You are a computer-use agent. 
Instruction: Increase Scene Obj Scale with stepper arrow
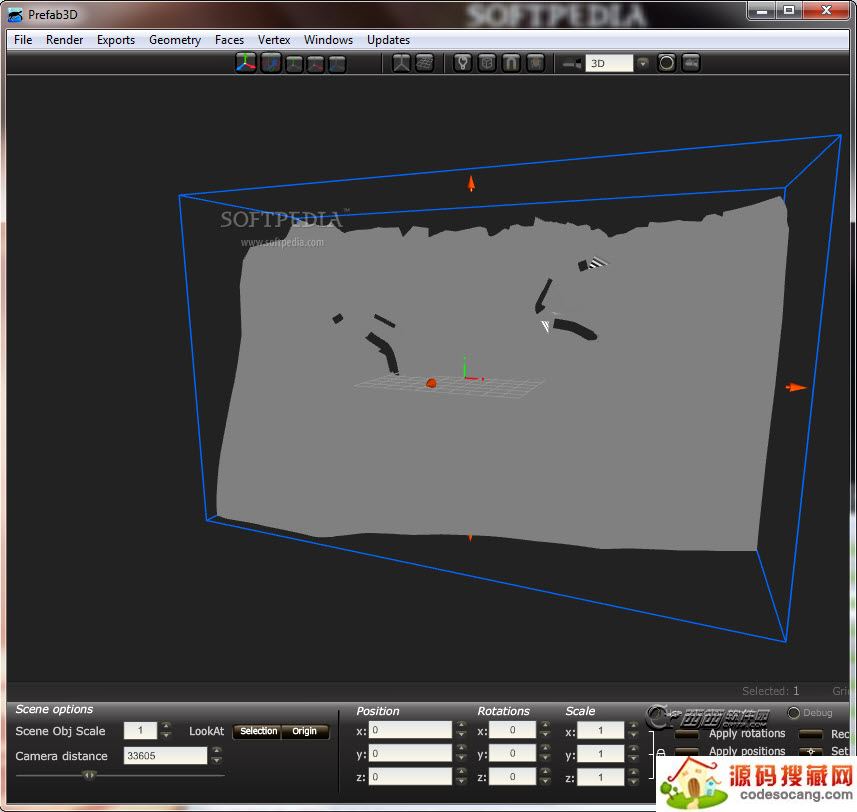[x=166, y=726]
